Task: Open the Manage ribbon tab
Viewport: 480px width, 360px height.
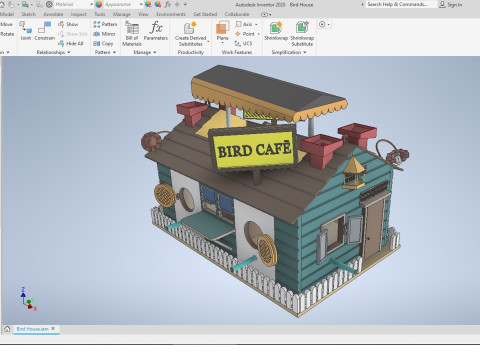Action: coord(121,14)
